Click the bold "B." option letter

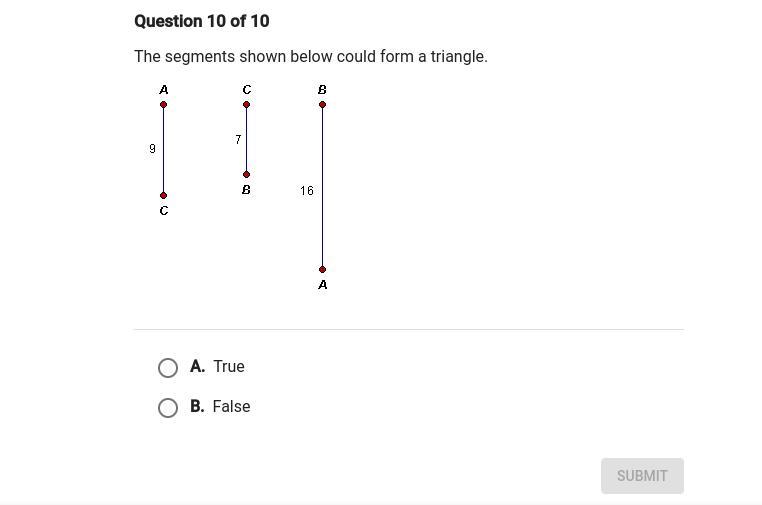[x=197, y=407]
